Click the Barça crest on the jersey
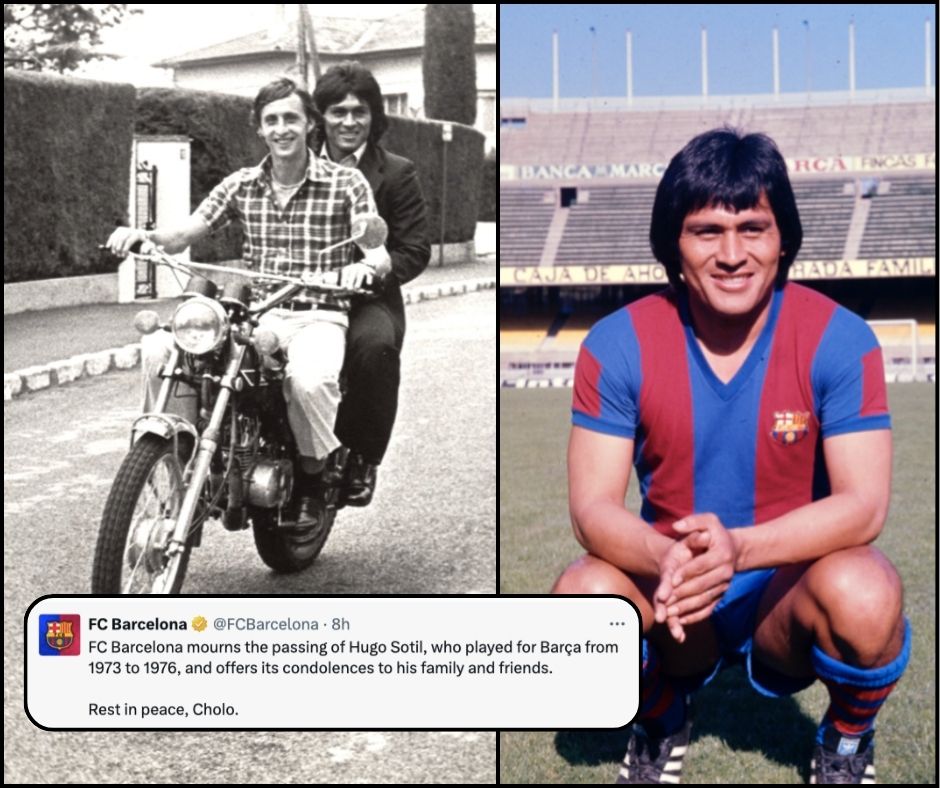Image resolution: width=940 pixels, height=788 pixels. pos(790,426)
